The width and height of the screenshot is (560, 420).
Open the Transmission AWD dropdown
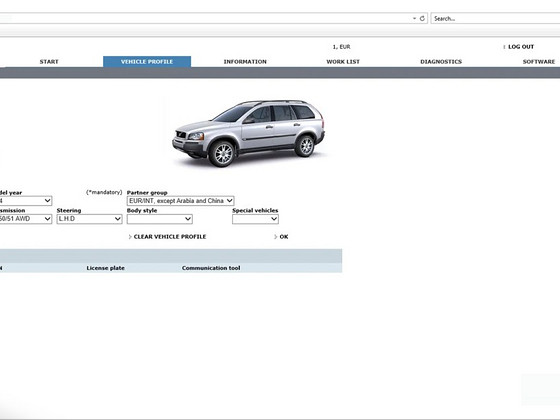(26, 219)
